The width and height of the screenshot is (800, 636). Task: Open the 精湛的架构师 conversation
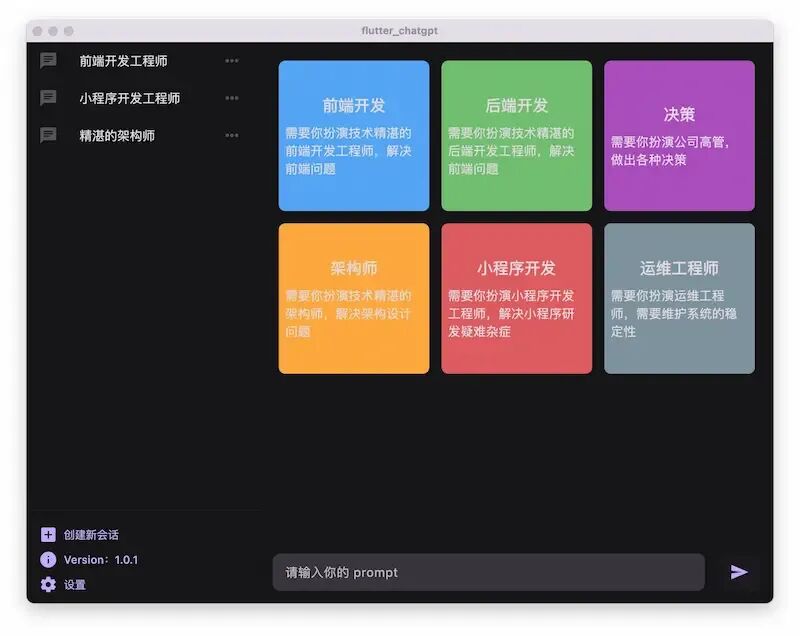pyautogui.click(x=117, y=136)
